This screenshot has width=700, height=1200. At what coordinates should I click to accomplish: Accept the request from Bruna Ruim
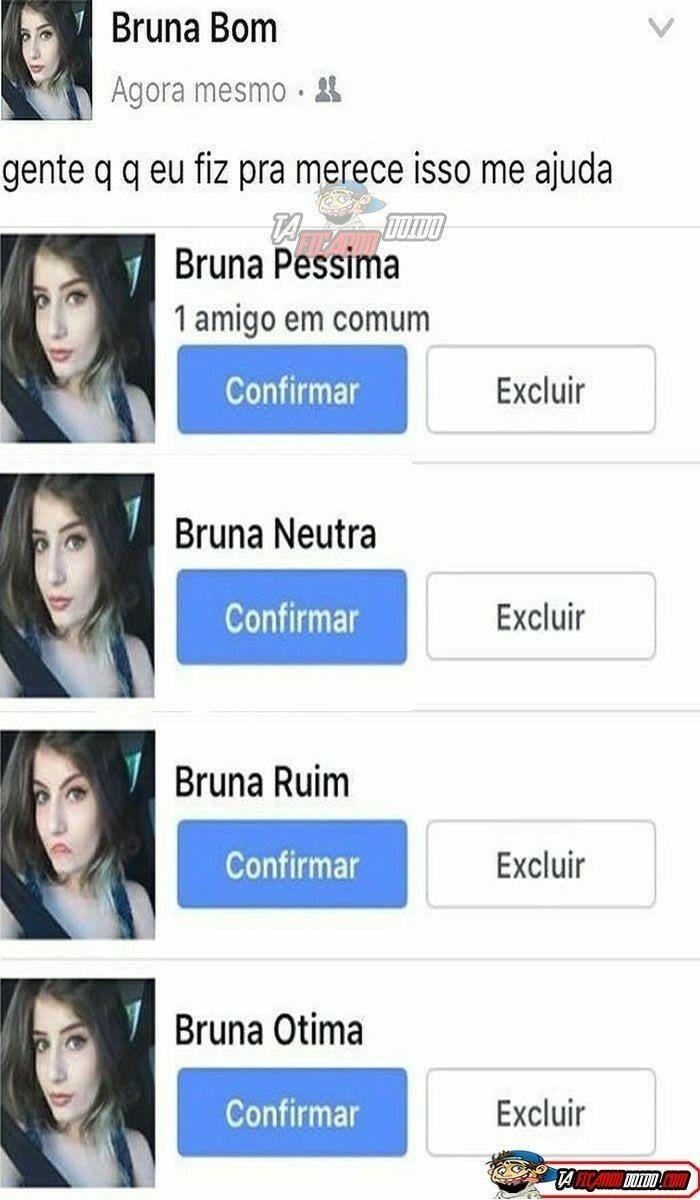coord(292,864)
